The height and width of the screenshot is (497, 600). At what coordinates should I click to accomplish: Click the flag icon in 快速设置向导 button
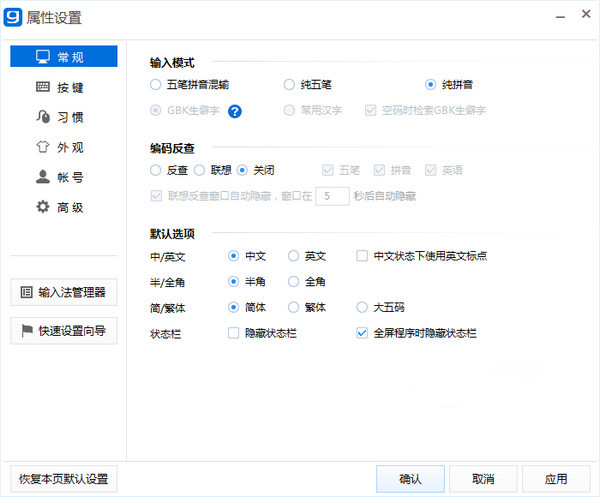coord(27,331)
